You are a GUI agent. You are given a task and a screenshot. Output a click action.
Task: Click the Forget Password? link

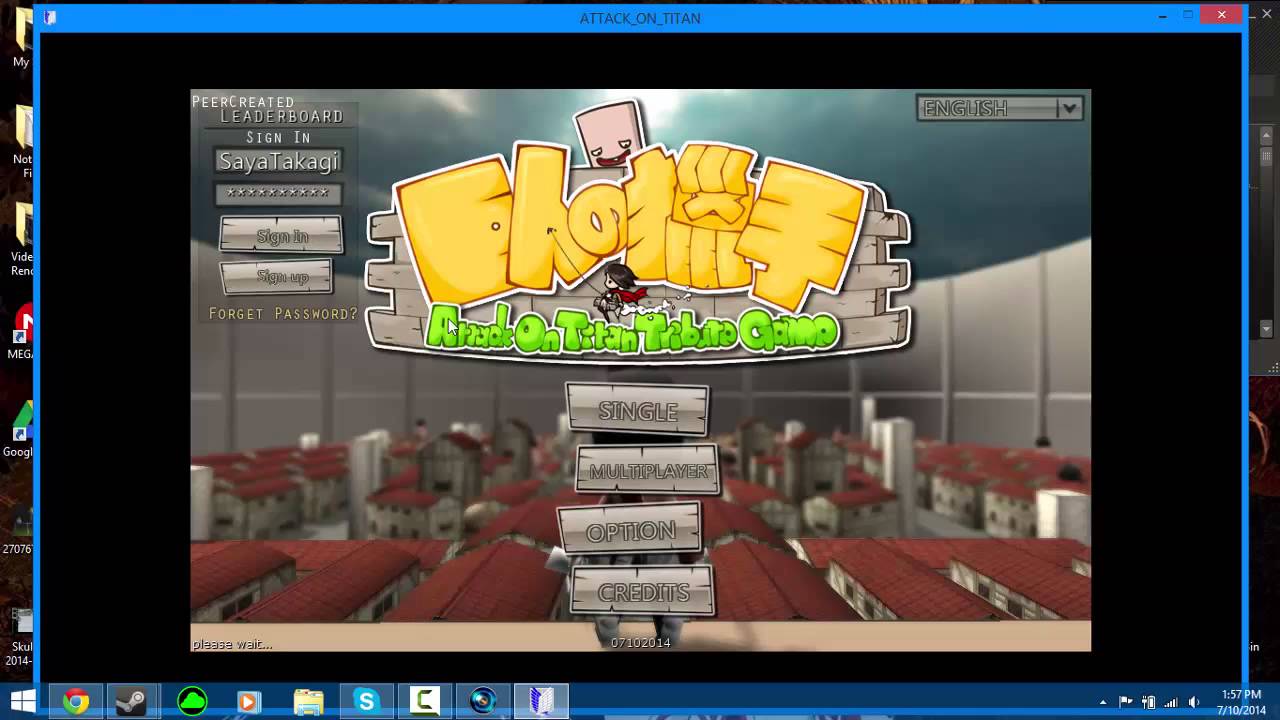283,314
